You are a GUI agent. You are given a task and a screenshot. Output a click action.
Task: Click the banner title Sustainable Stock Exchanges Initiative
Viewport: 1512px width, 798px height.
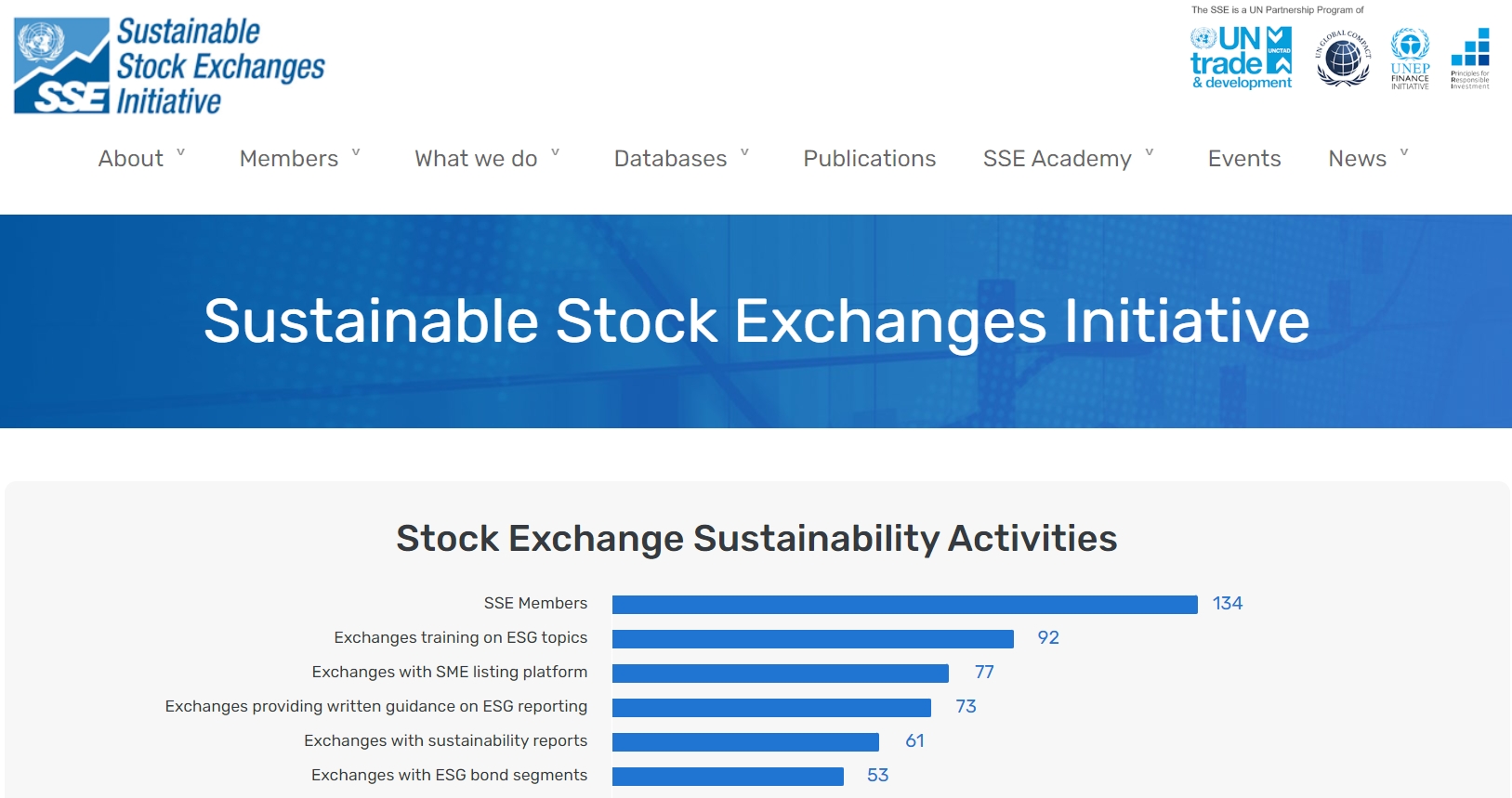click(x=756, y=321)
